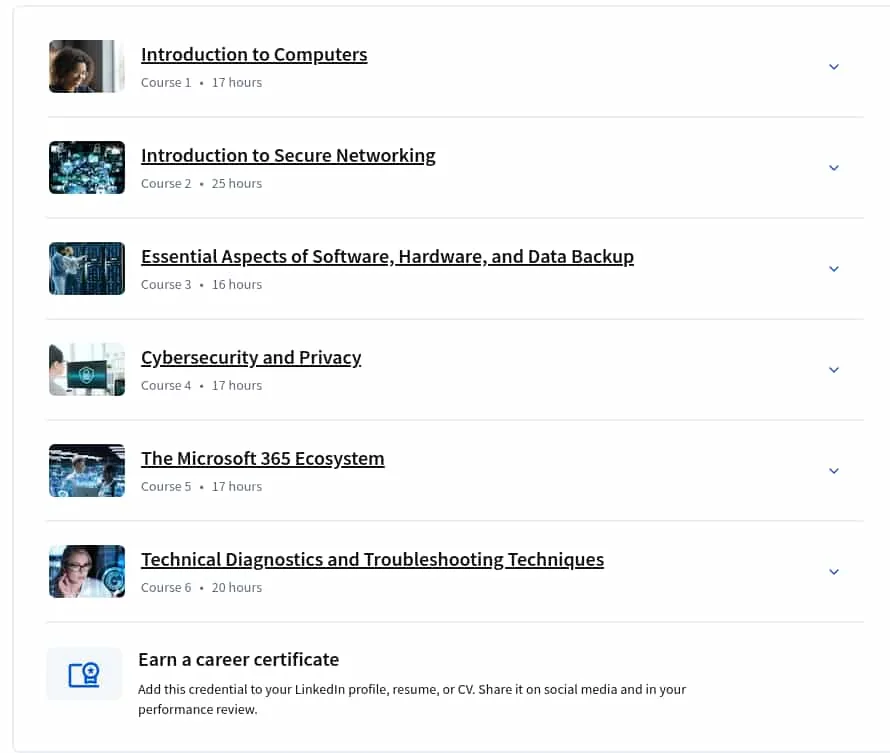Screen dimensions: 890x753
Task: Click the Secure Networking course thumbnail
Action: click(x=87, y=167)
